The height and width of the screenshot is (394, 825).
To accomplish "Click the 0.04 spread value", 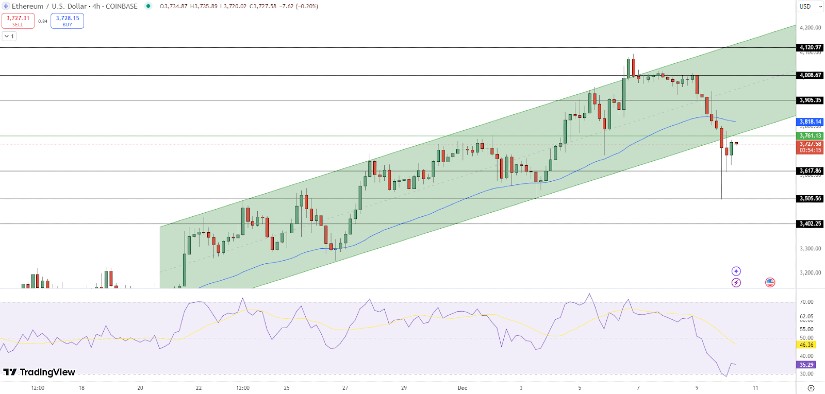I will [43, 22].
